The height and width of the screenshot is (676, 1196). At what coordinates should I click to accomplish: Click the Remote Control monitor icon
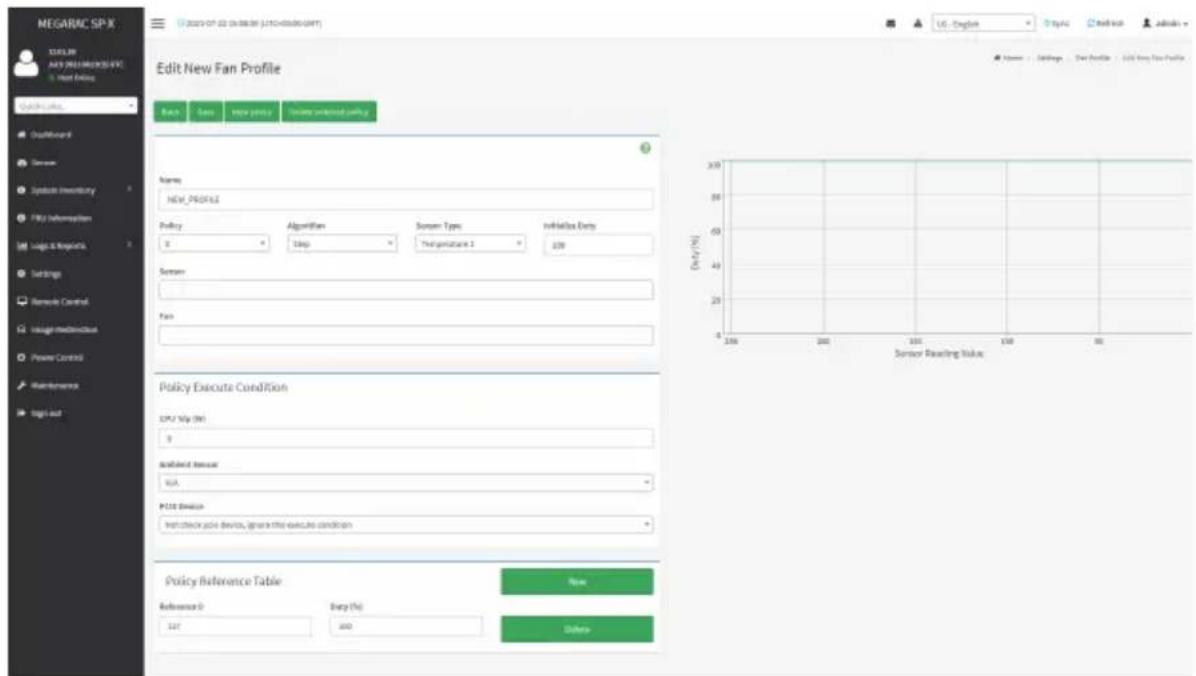coord(21,301)
